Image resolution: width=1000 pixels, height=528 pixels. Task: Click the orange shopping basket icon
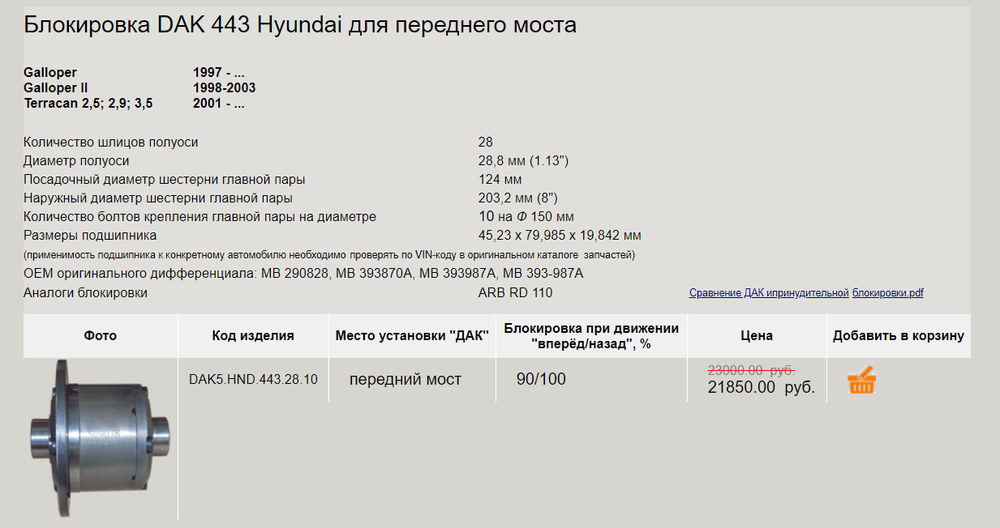pos(861,381)
